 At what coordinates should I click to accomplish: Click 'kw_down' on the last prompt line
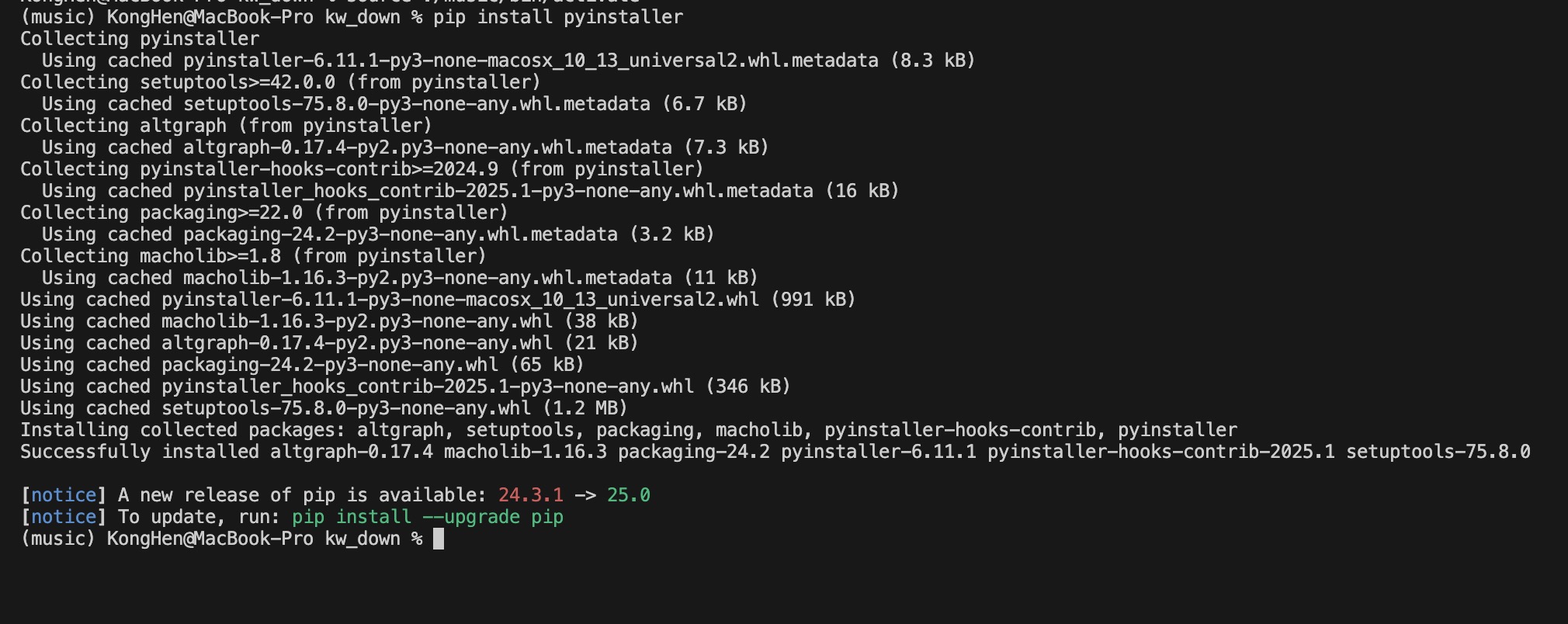(x=363, y=539)
